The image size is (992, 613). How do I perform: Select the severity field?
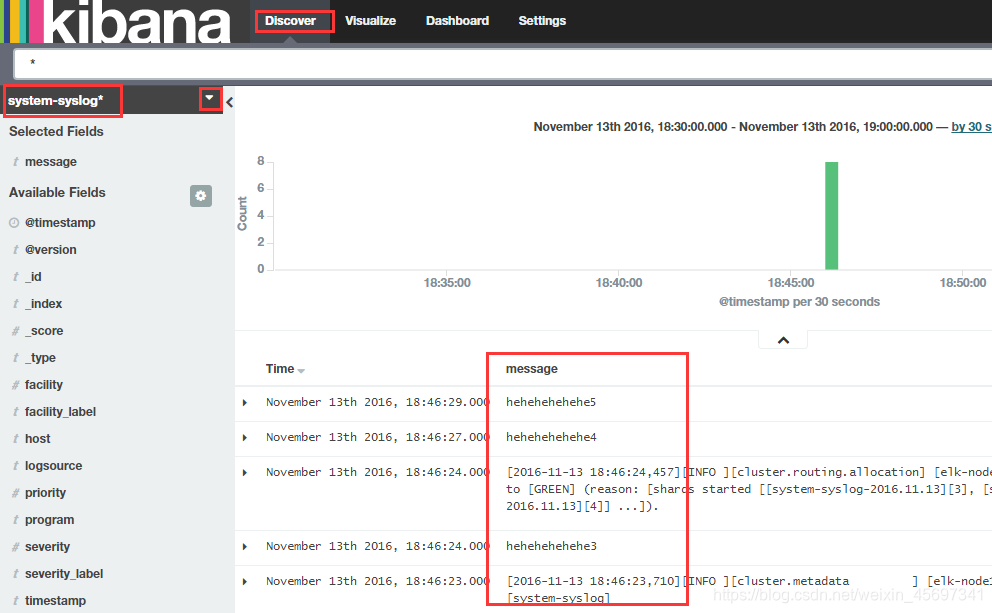(x=47, y=547)
